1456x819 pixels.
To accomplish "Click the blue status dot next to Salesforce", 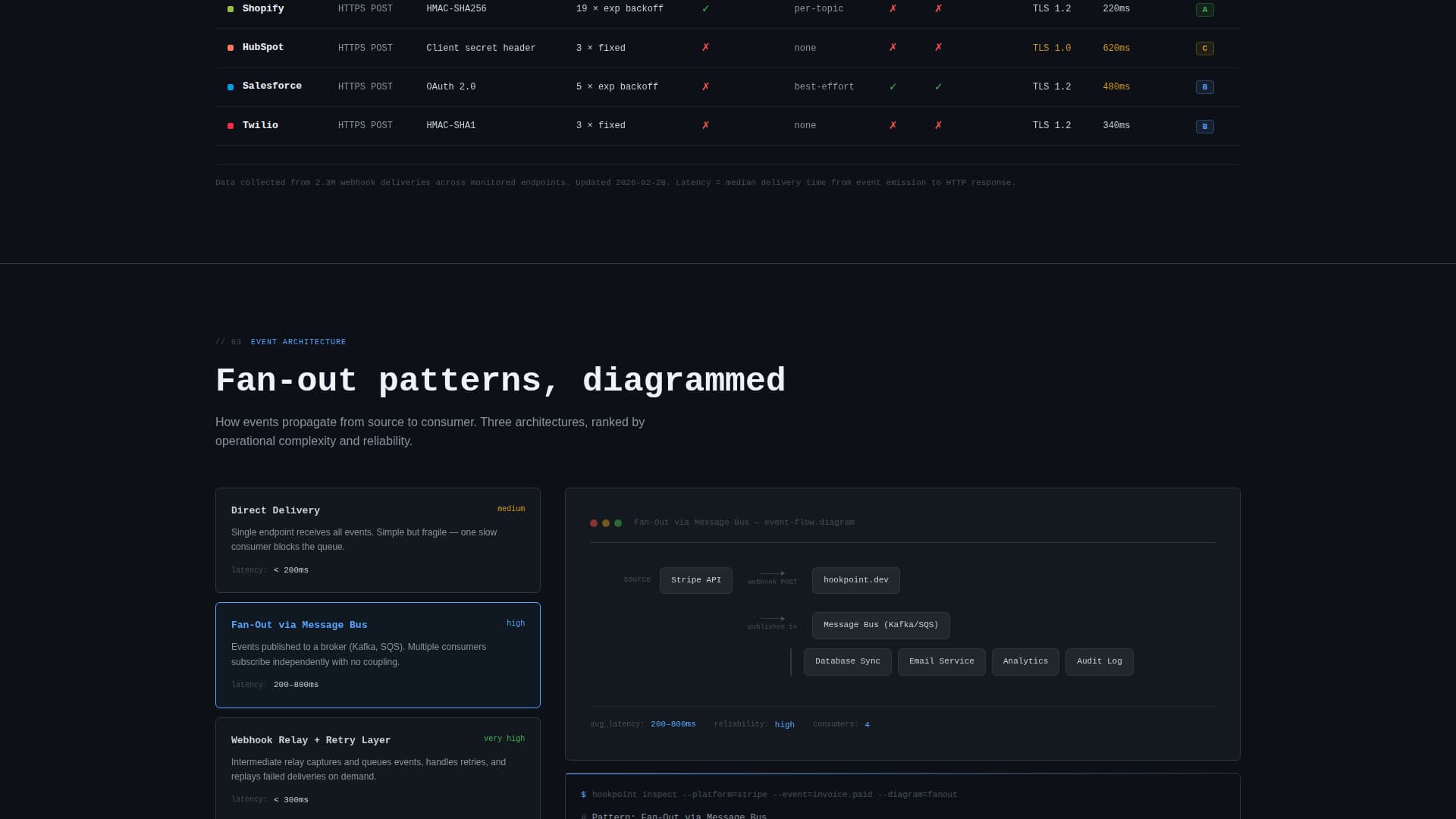I will click(231, 86).
